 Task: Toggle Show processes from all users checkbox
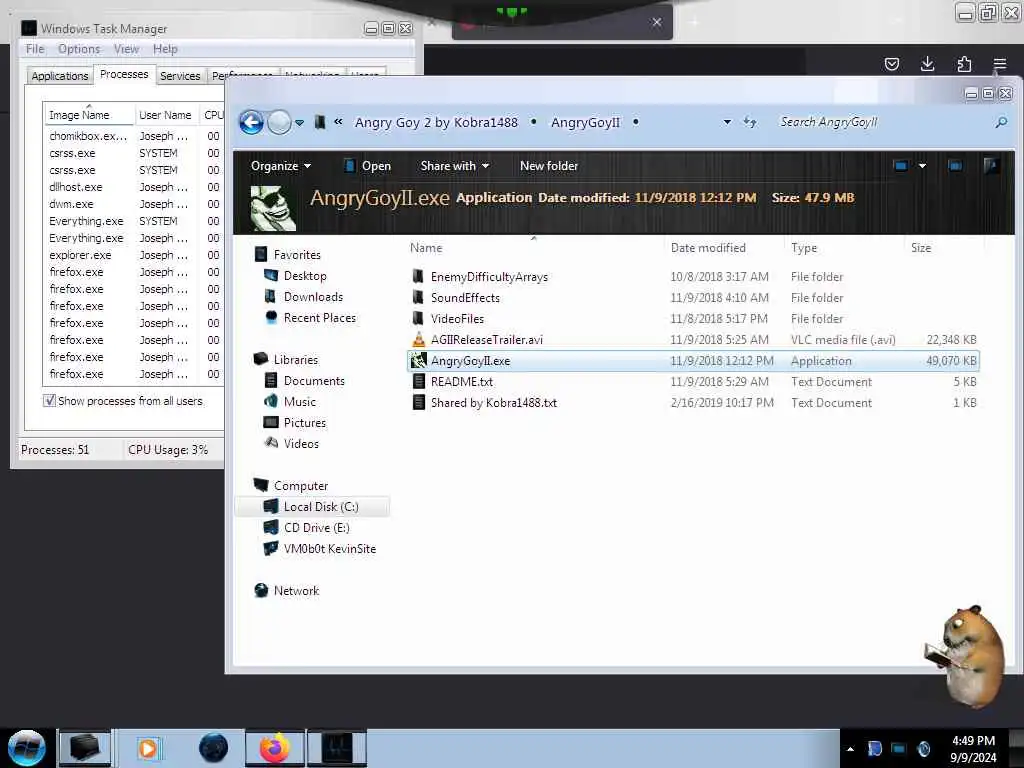[50, 400]
